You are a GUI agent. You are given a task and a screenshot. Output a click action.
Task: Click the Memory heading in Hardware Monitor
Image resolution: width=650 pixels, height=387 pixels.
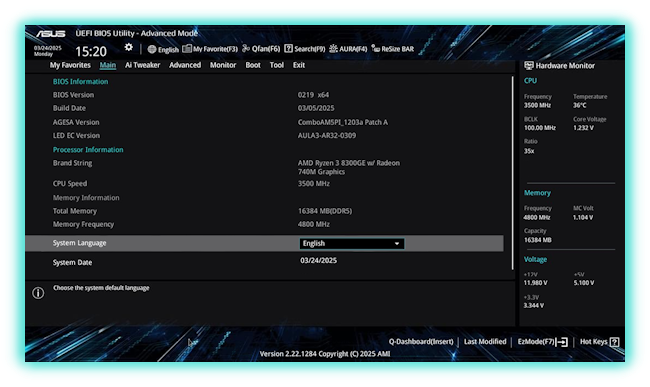click(x=537, y=193)
